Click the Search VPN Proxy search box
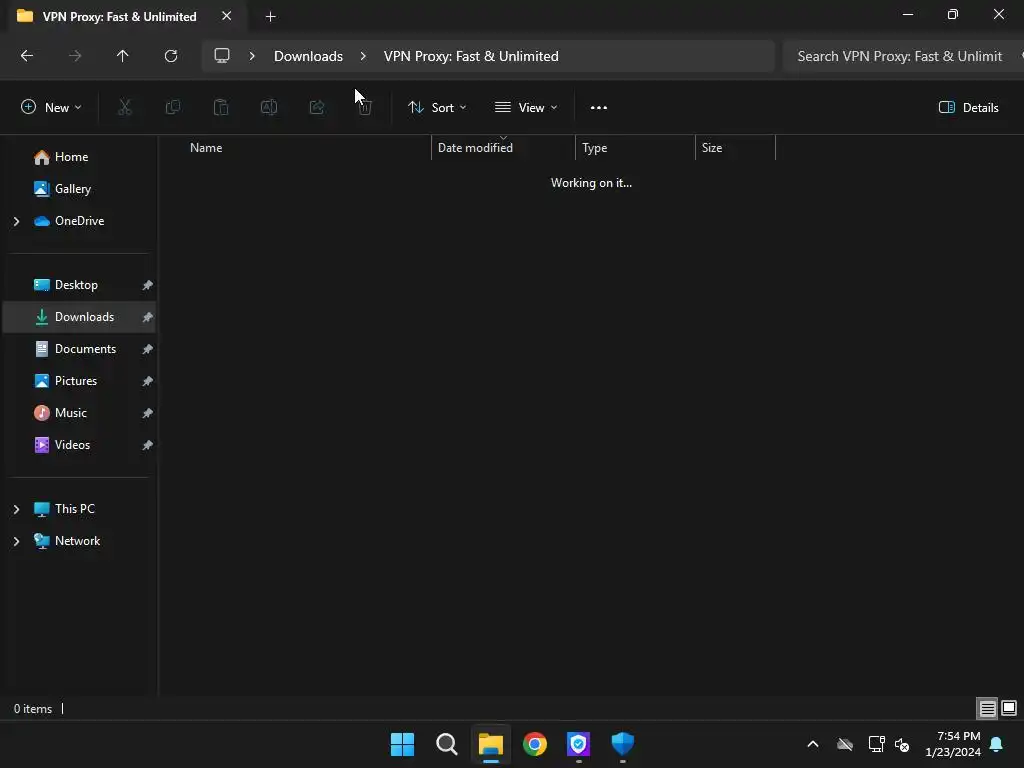This screenshot has height=768, width=1024. pos(903,56)
